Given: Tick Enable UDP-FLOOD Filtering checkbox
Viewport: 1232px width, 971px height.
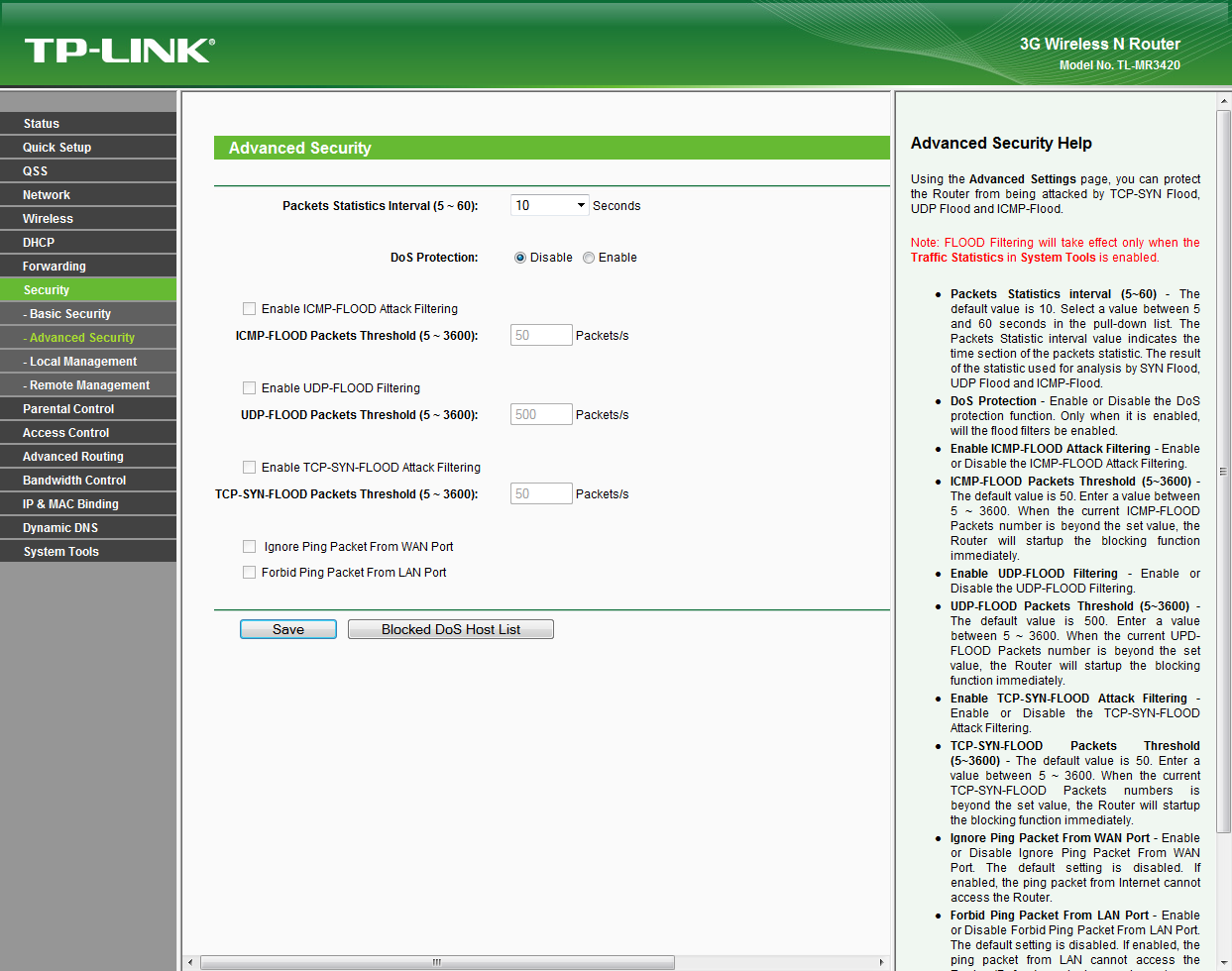Looking at the screenshot, I should (x=250, y=388).
